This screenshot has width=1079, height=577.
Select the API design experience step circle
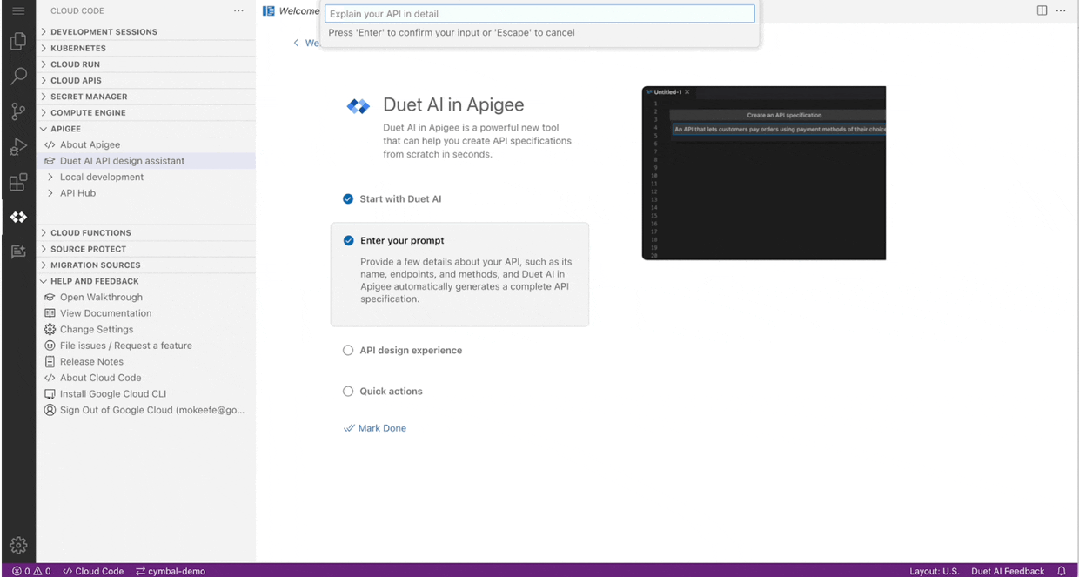348,350
